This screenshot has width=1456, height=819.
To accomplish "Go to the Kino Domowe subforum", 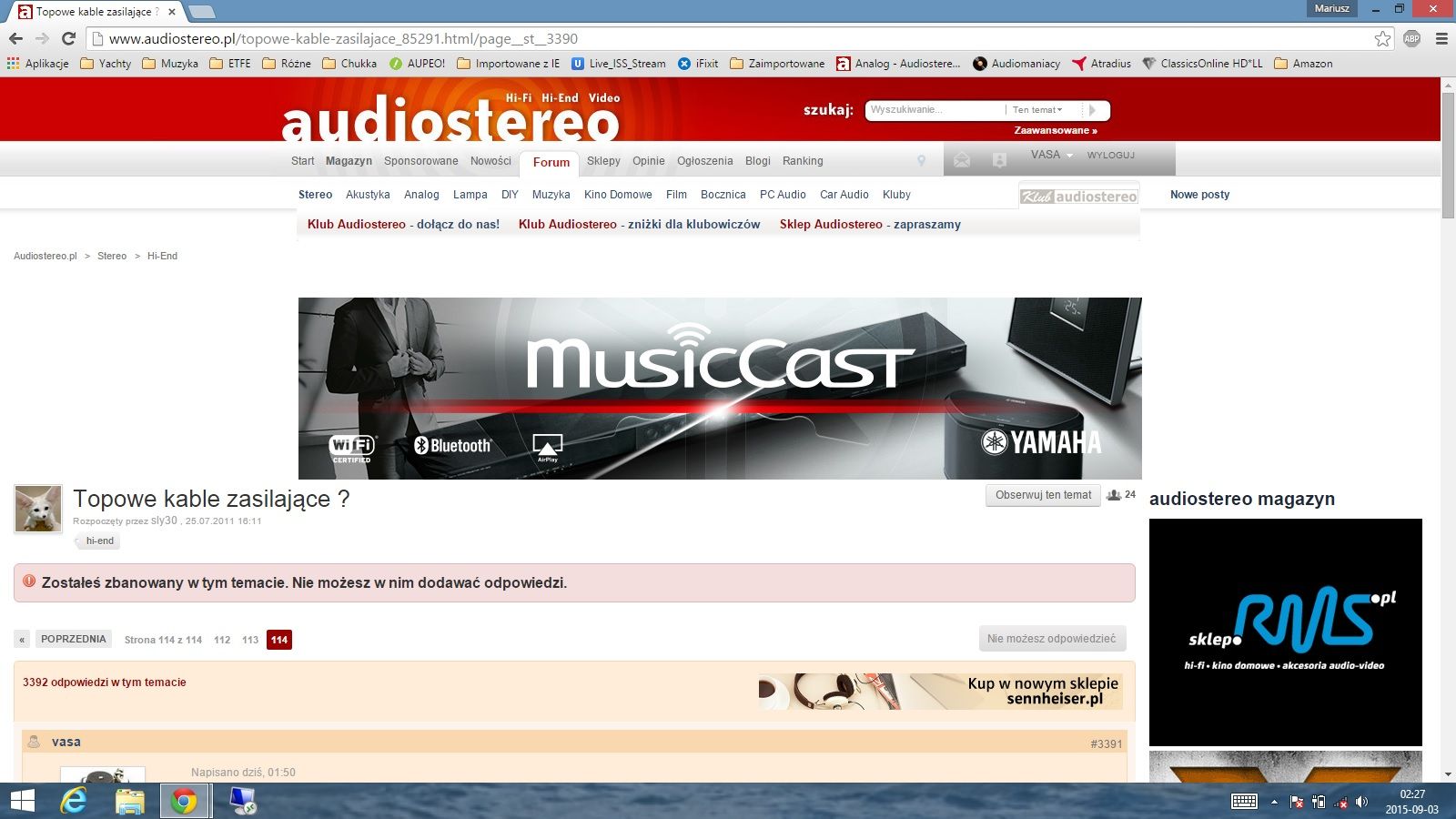I will click(x=618, y=195).
